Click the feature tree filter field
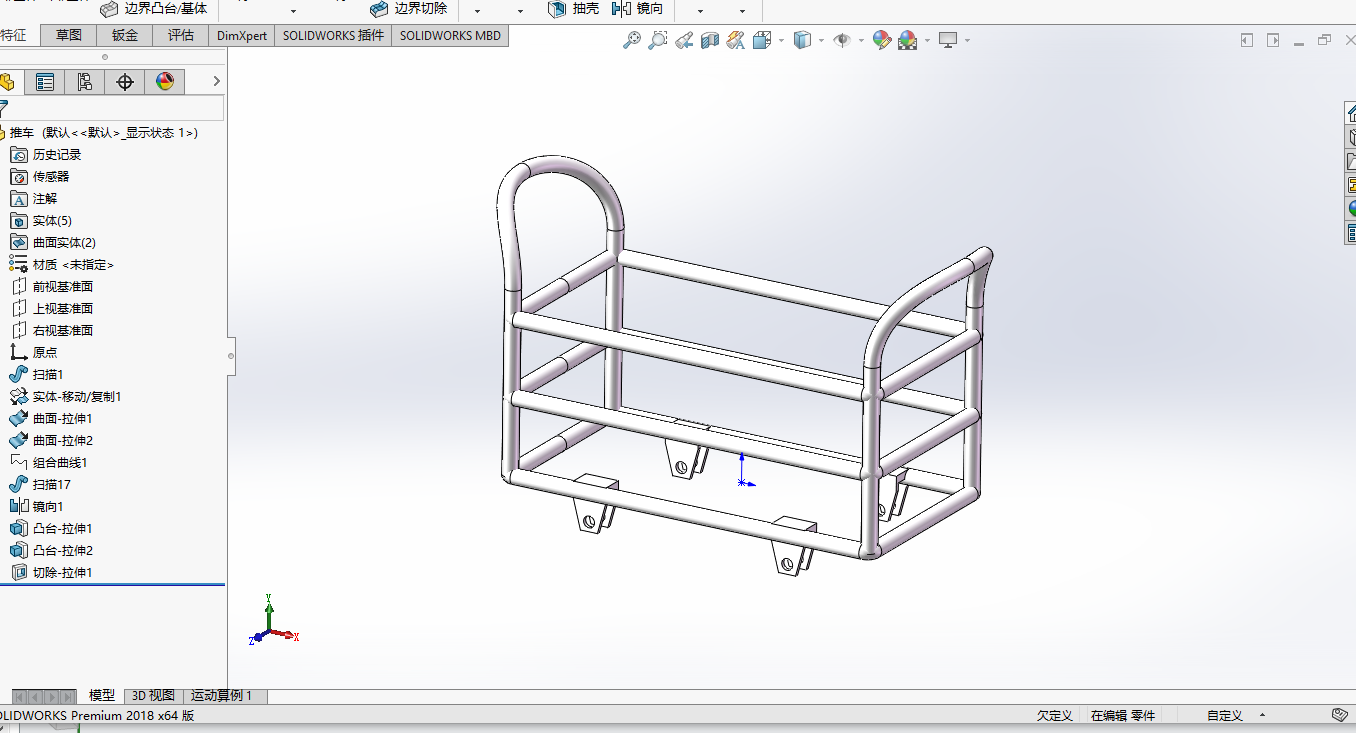The image size is (1356, 733). (x=112, y=109)
